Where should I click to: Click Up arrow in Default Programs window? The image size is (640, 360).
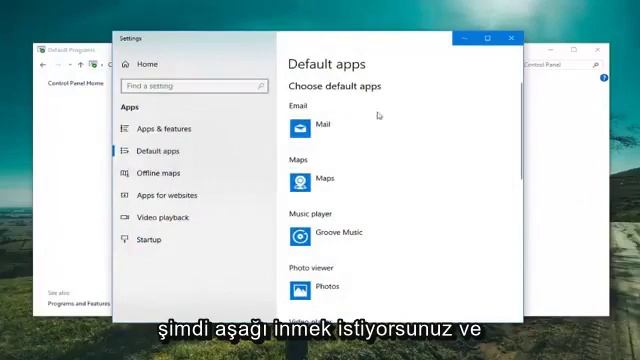(x=80, y=64)
